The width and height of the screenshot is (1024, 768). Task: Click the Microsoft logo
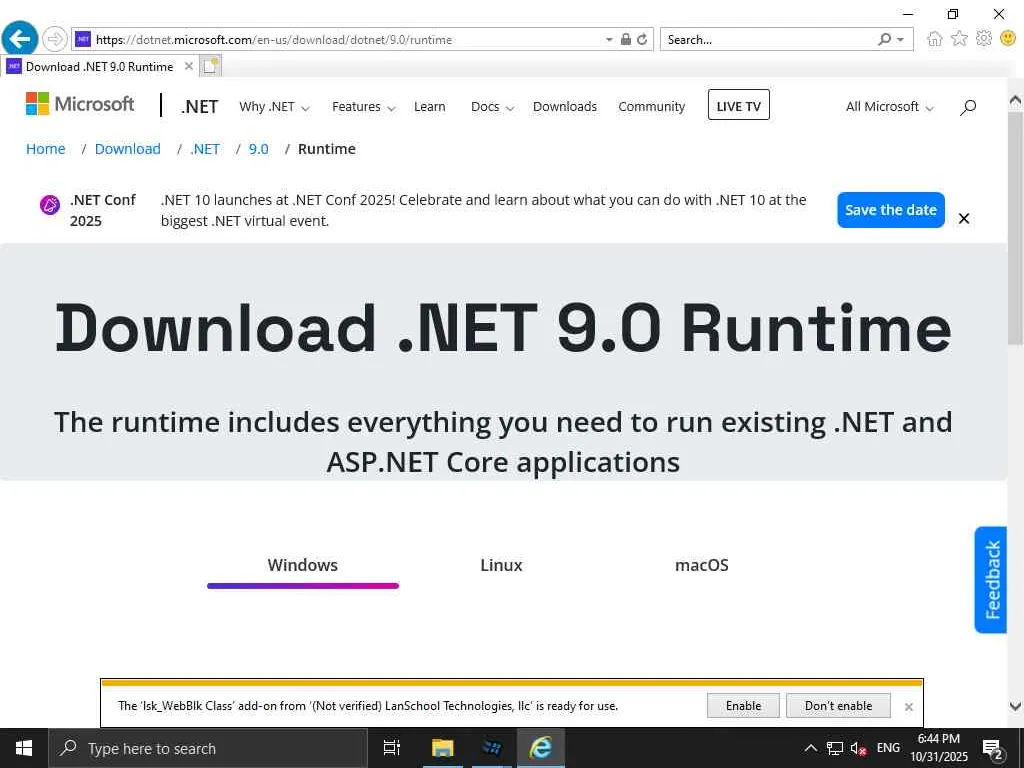click(x=80, y=104)
